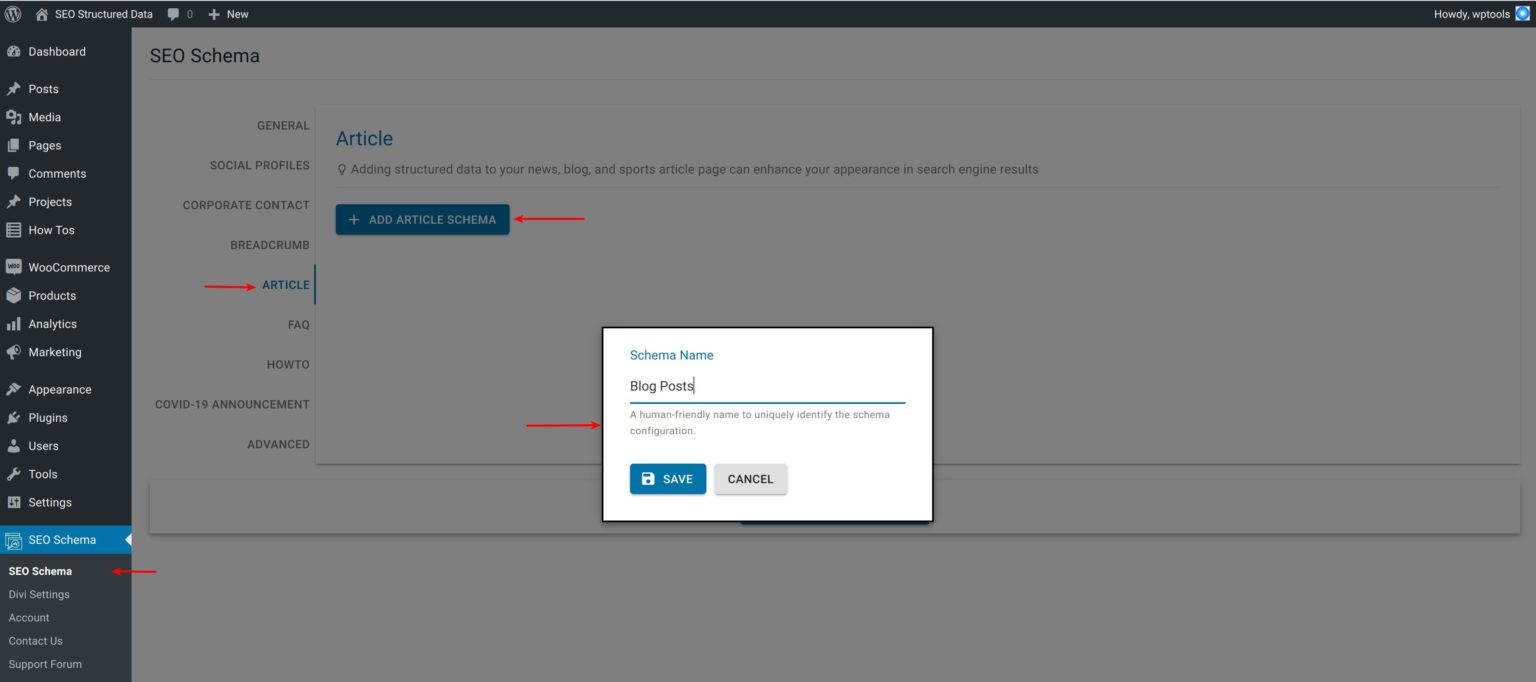Switch to the FAQ settings tab

pos(297,324)
